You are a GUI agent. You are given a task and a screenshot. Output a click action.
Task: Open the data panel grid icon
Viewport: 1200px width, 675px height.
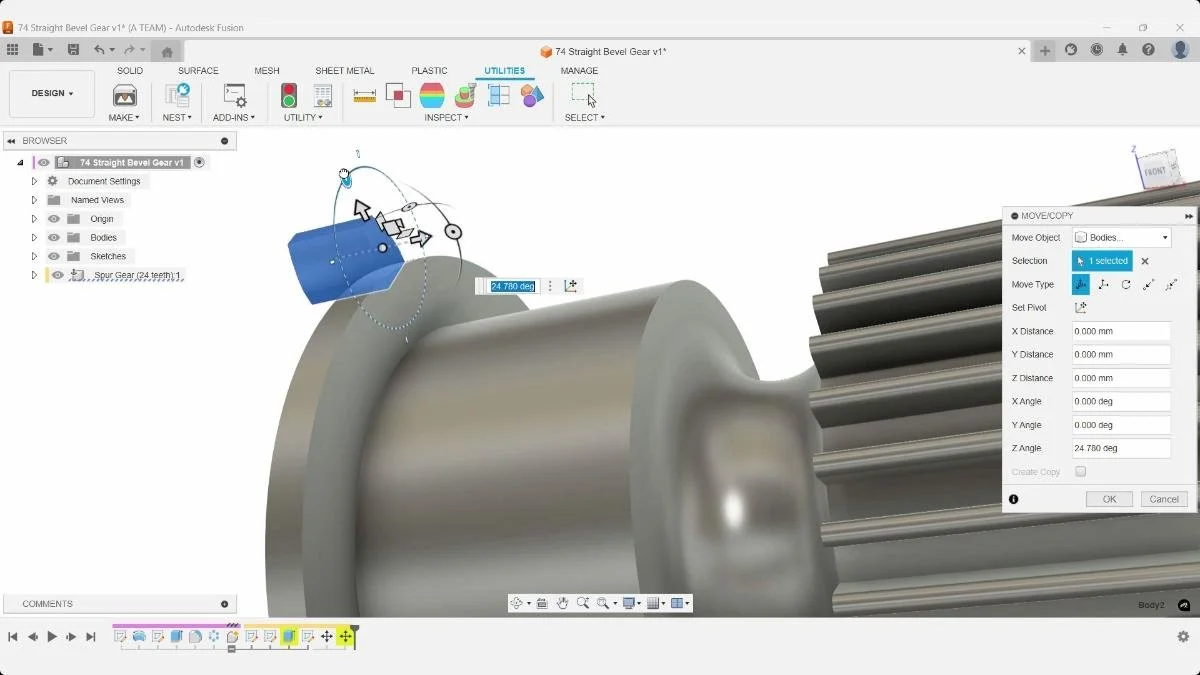click(x=12, y=49)
